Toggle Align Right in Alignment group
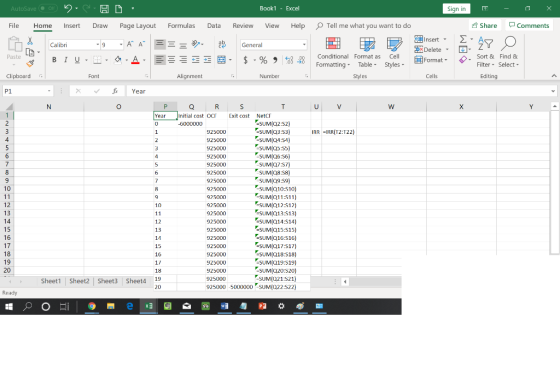560x376 pixels. (x=183, y=60)
